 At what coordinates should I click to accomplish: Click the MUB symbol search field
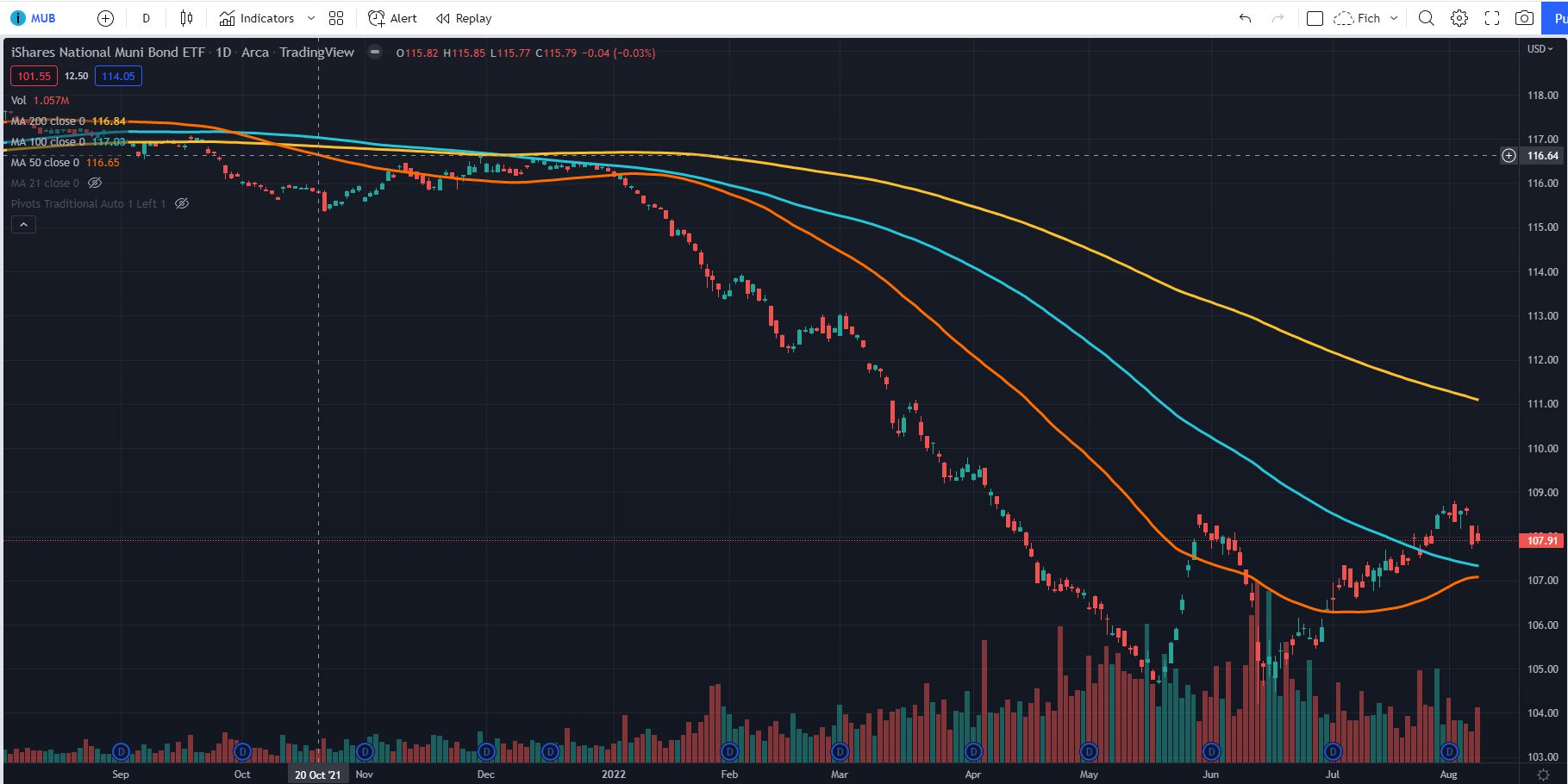(34, 18)
